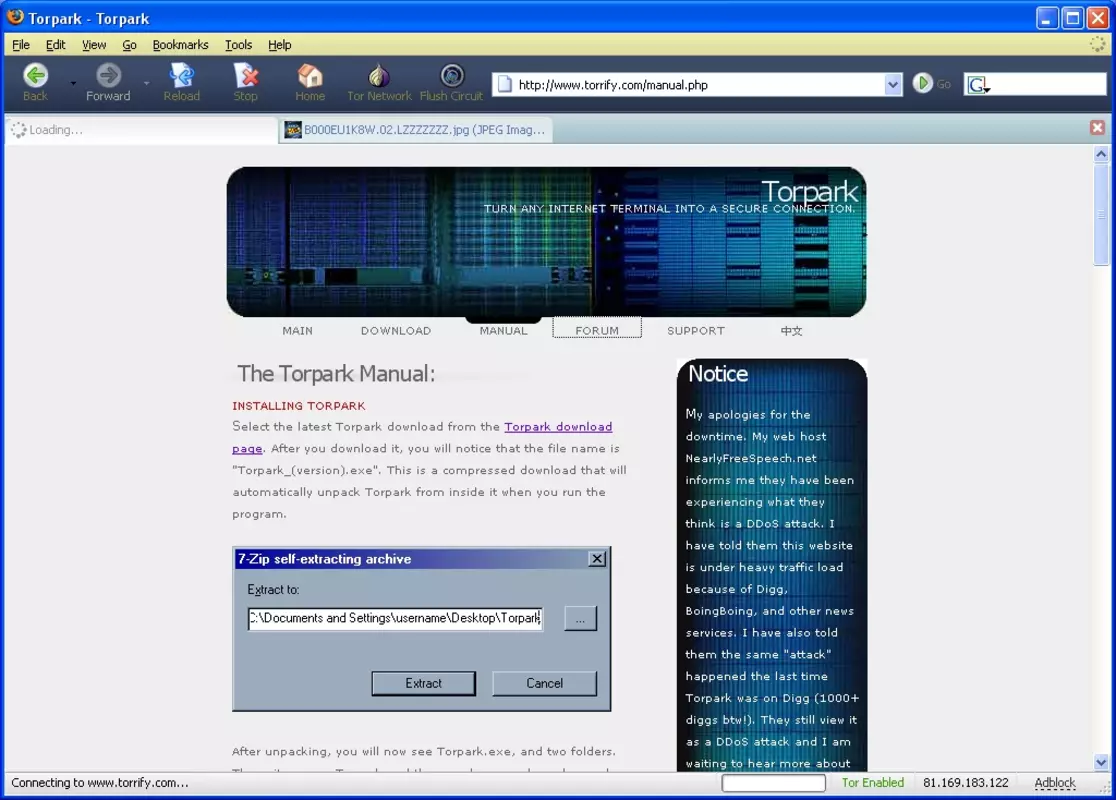
Task: Click the status bar progress field
Action: click(774, 783)
